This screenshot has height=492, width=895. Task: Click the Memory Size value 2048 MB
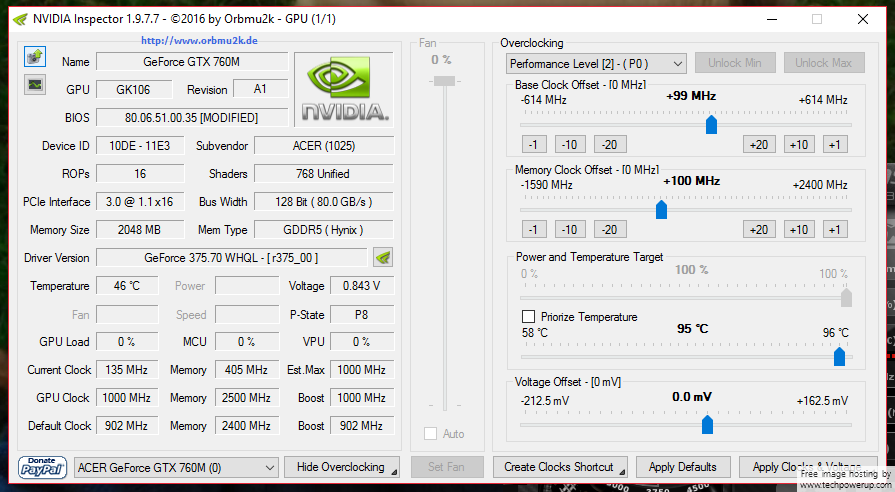[x=140, y=229]
